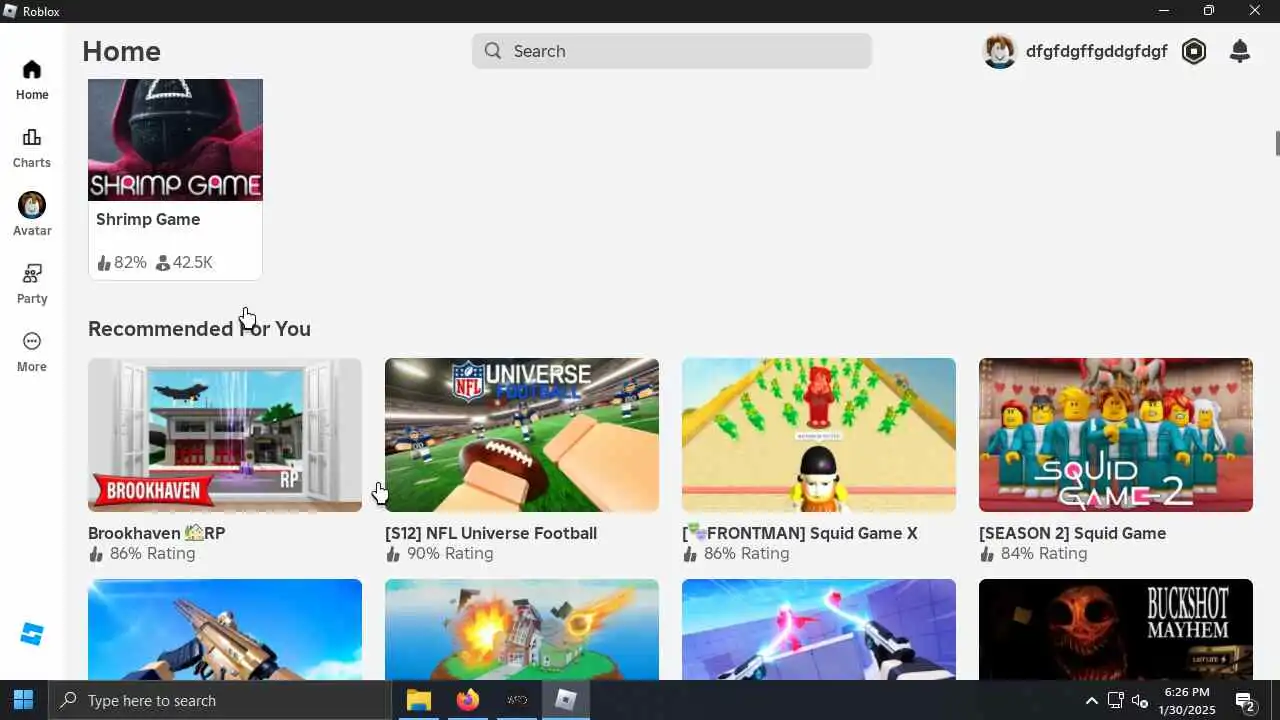Open Firefox from taskbar
The width and height of the screenshot is (1280, 720).
point(467,700)
